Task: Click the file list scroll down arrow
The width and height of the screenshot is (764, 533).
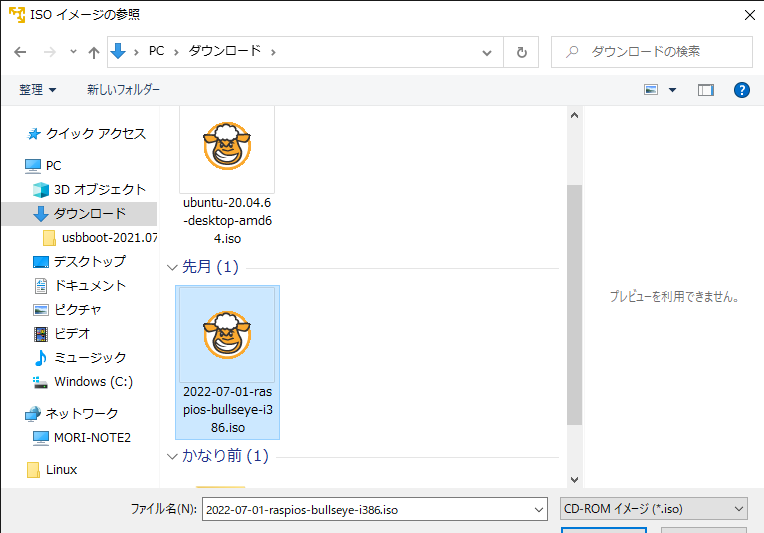Action: [574, 480]
